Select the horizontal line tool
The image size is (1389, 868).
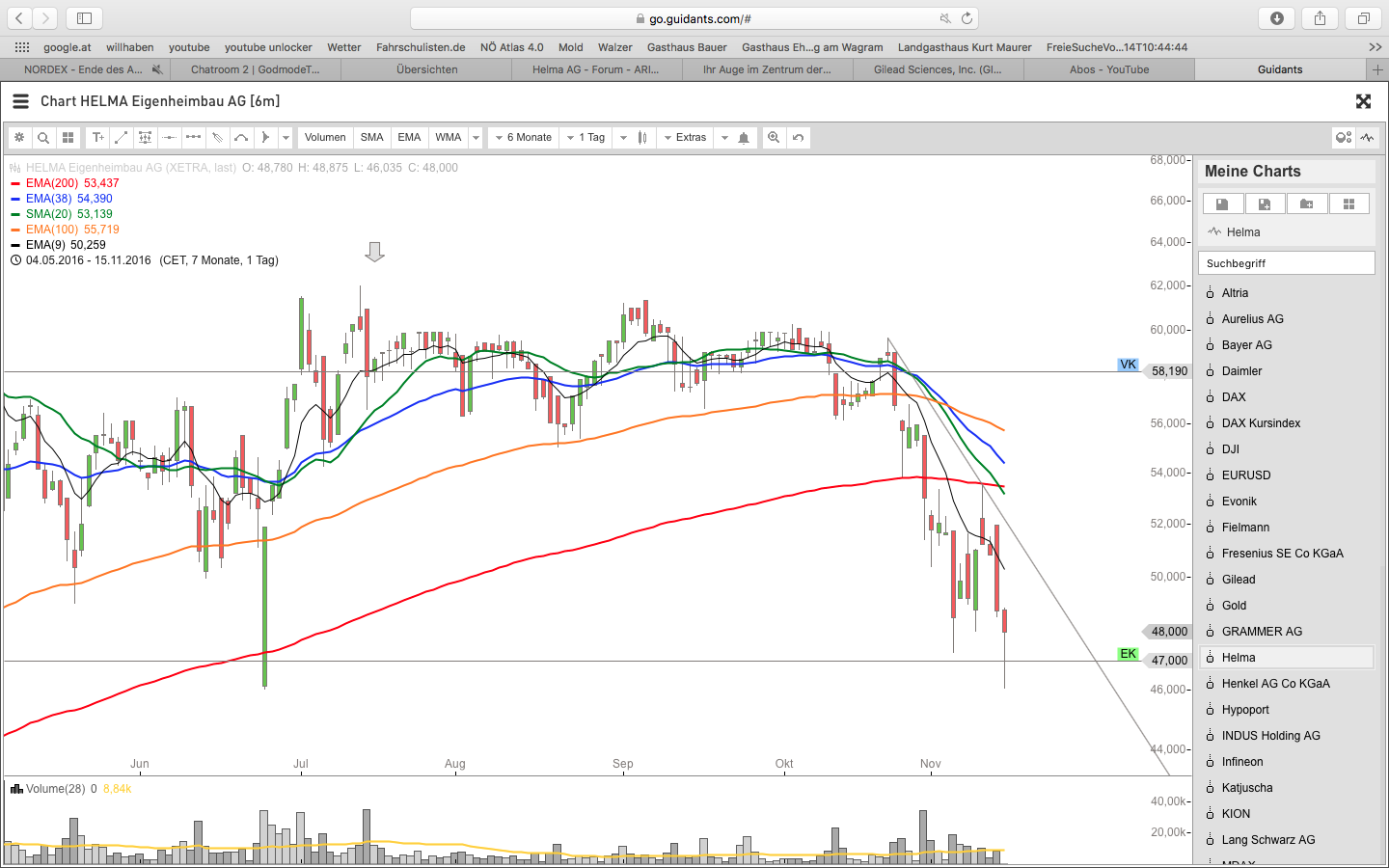tap(170, 138)
